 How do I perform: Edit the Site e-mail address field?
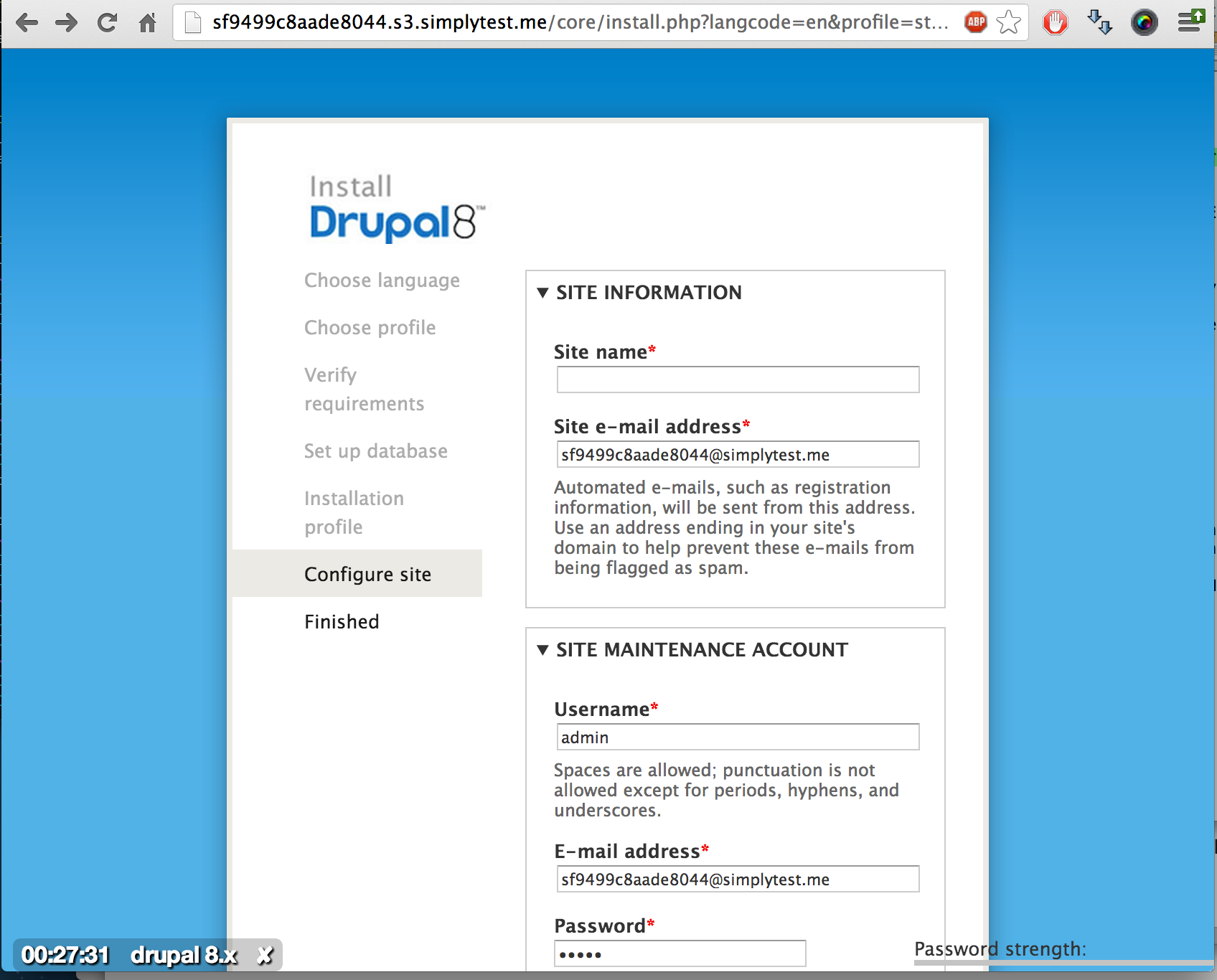click(738, 454)
